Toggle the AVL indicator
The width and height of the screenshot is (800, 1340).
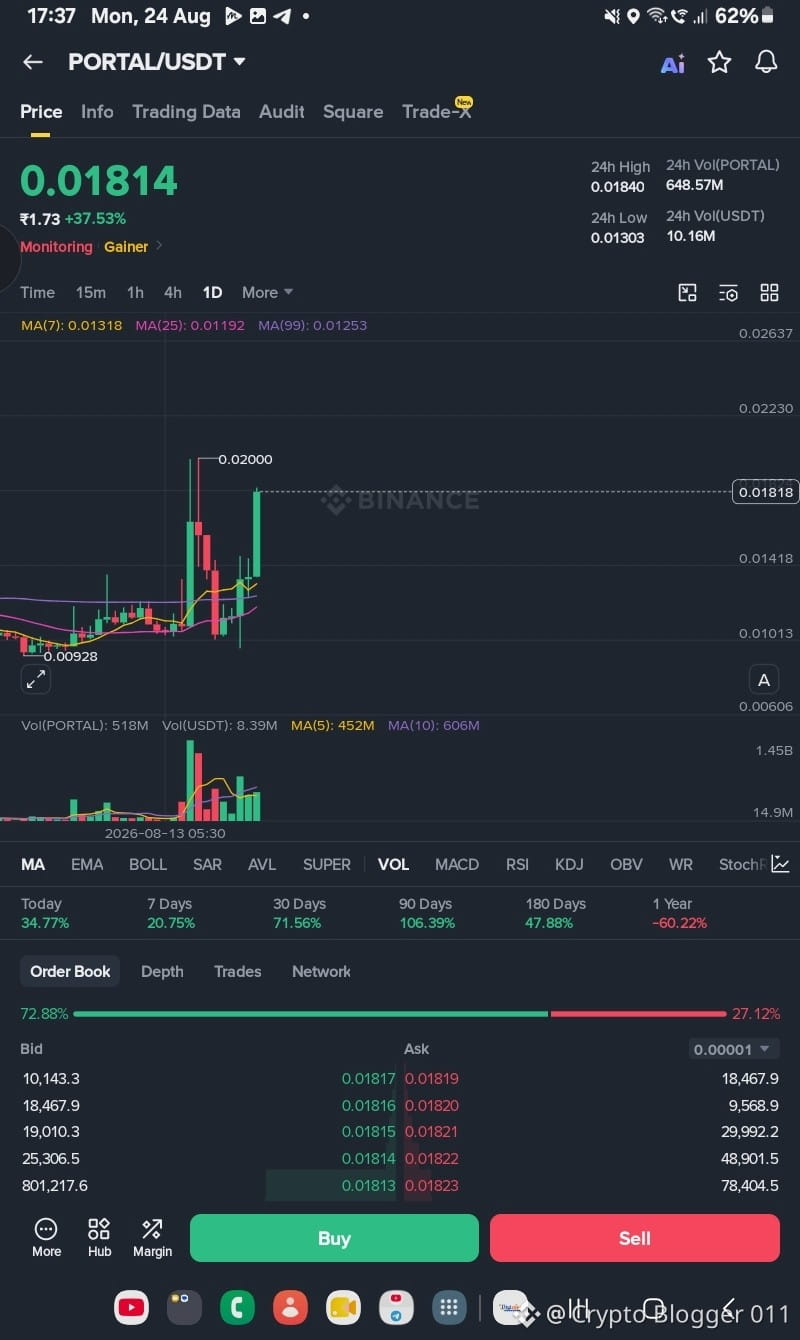tap(262, 864)
